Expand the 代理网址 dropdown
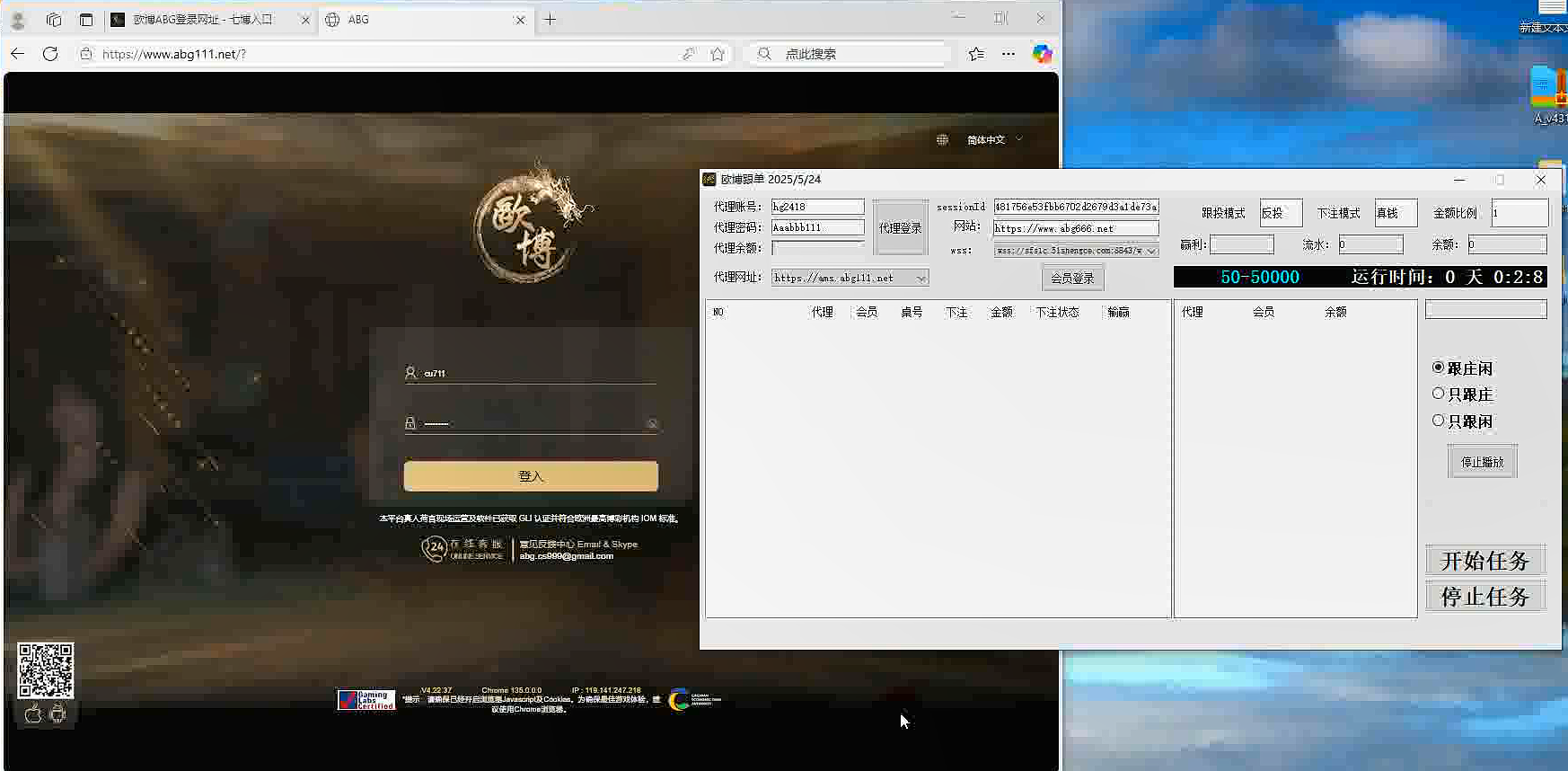1568x771 pixels. point(921,279)
